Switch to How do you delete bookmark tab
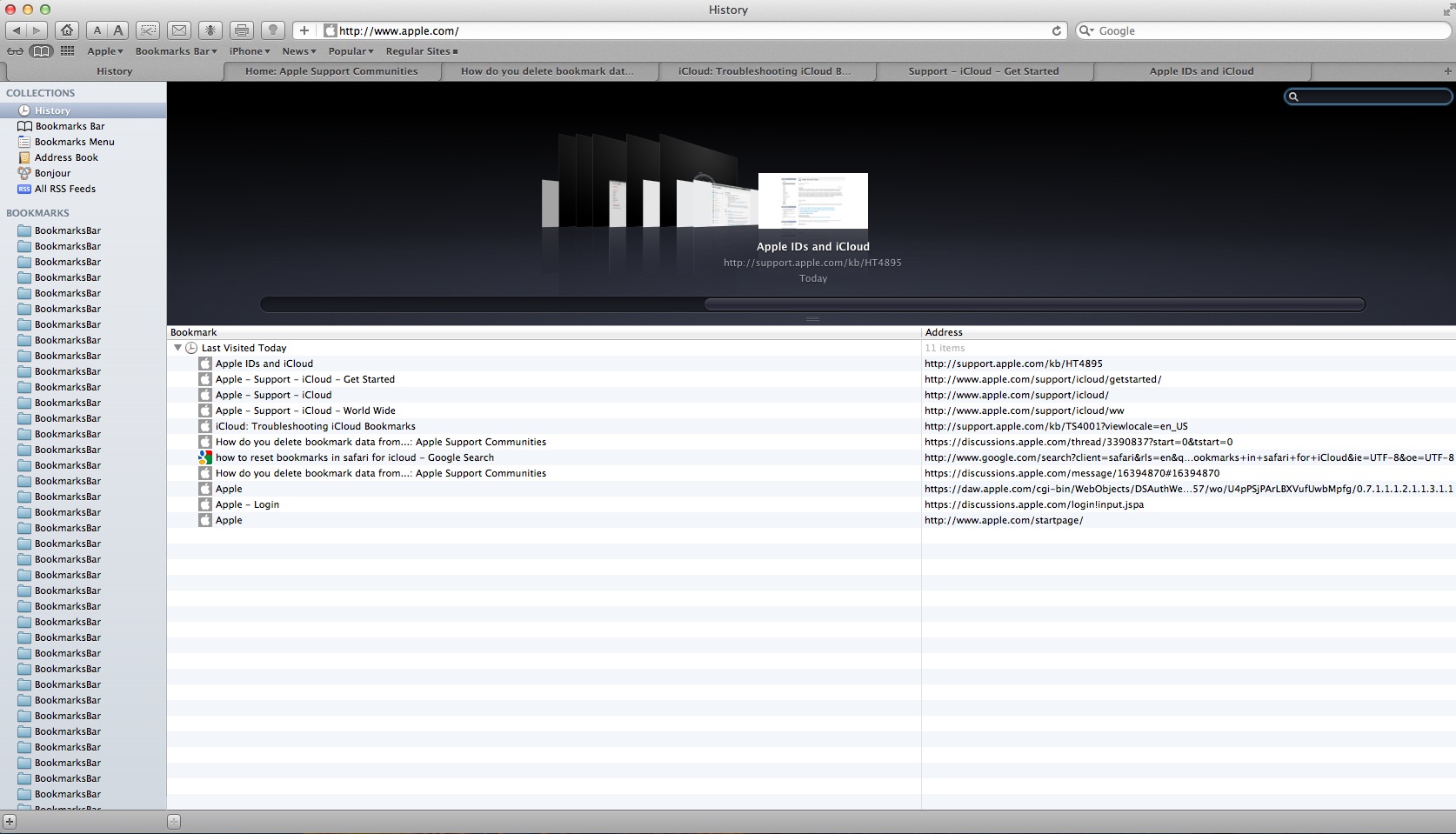The height and width of the screenshot is (834, 1456). click(x=549, y=71)
